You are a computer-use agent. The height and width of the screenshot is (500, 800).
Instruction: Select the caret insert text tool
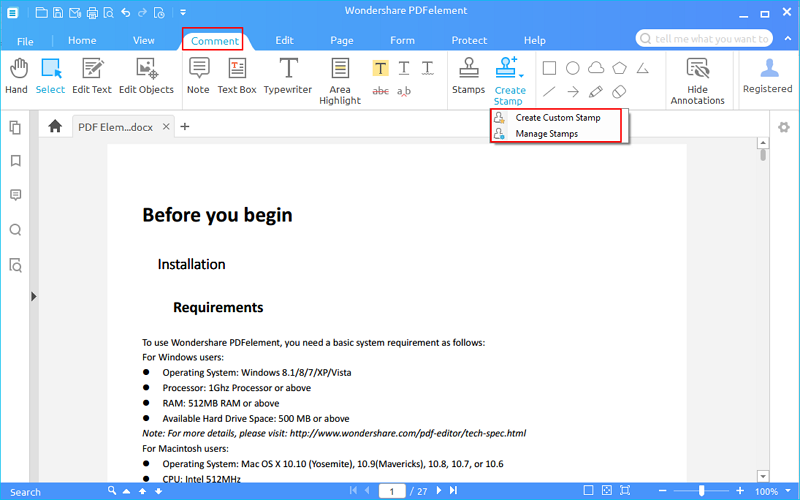click(404, 91)
